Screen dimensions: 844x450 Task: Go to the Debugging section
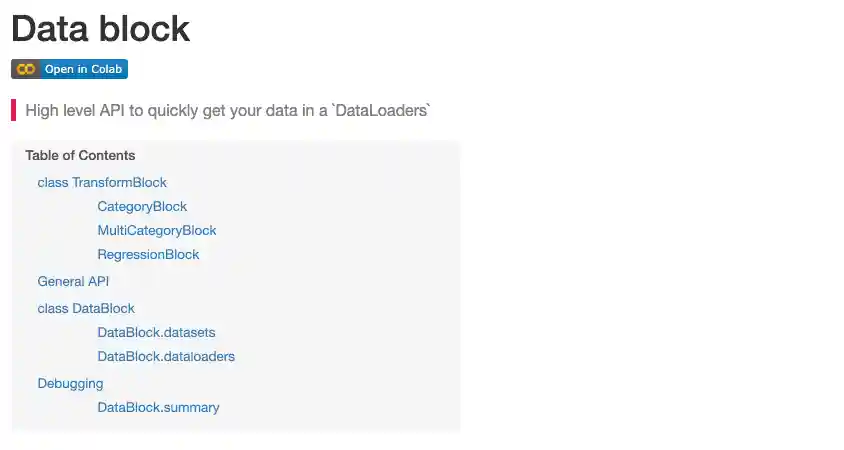tap(70, 383)
